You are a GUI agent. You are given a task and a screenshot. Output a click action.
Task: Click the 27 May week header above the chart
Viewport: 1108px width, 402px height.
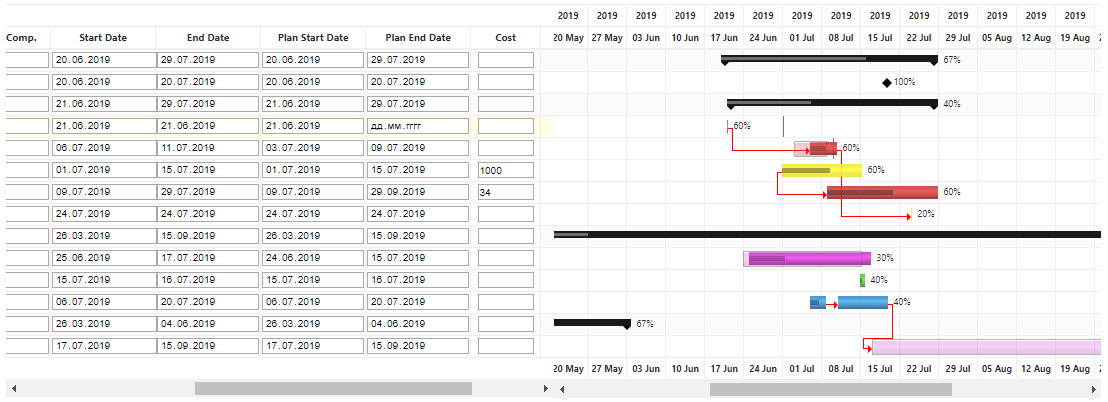(607, 38)
